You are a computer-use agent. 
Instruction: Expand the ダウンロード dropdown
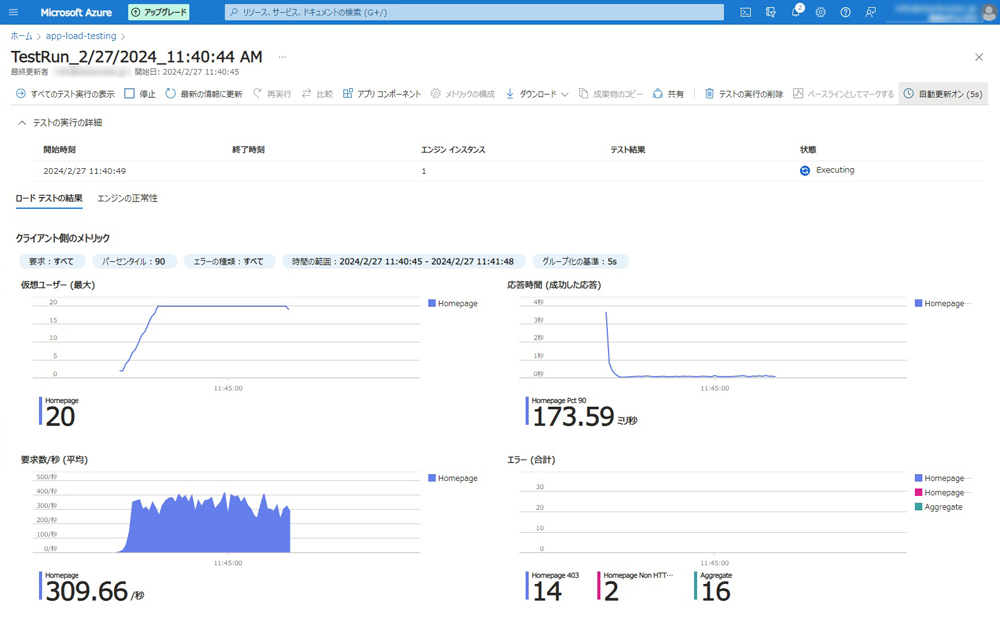tap(537, 94)
